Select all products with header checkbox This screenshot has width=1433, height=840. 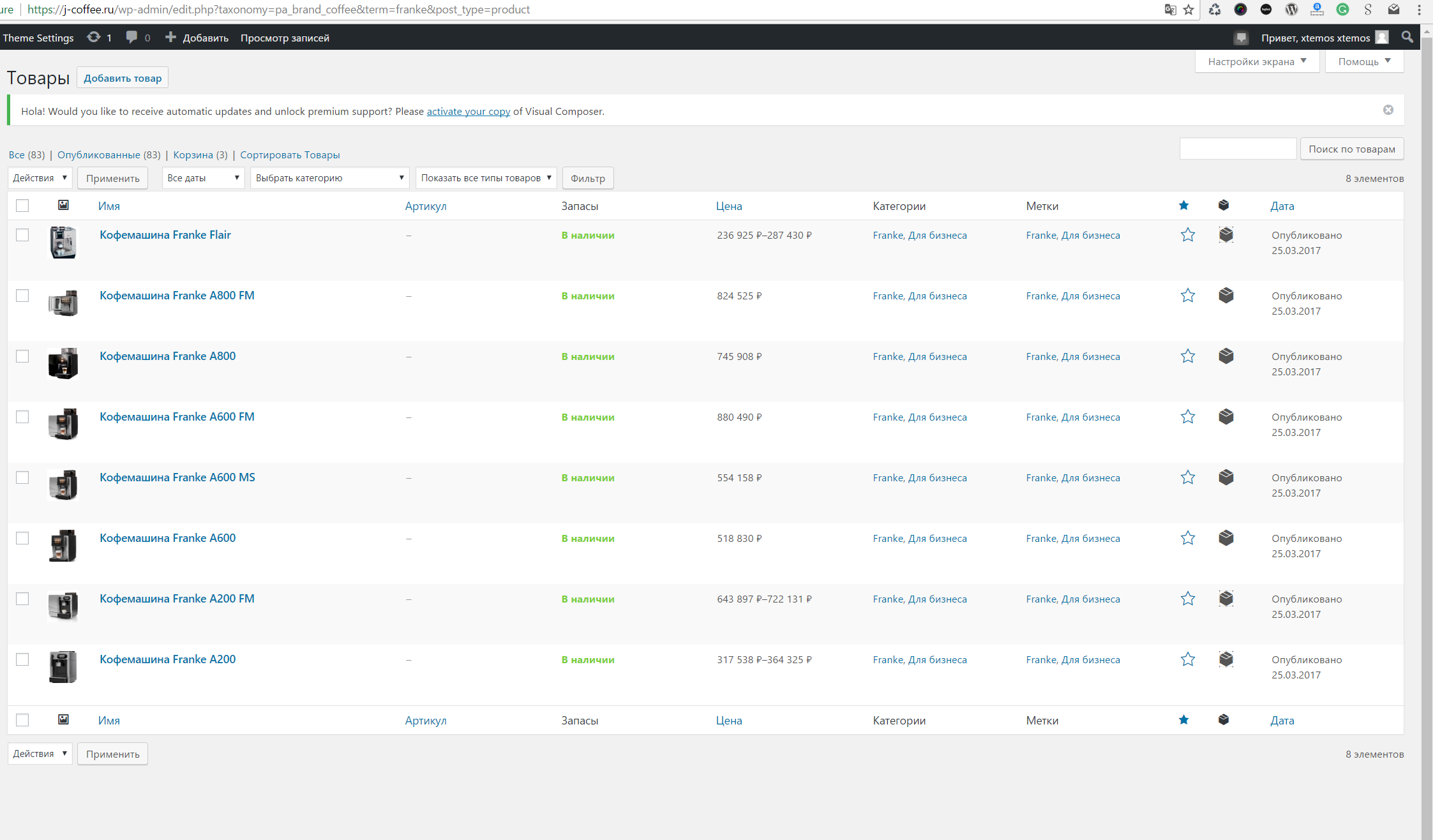point(22,206)
